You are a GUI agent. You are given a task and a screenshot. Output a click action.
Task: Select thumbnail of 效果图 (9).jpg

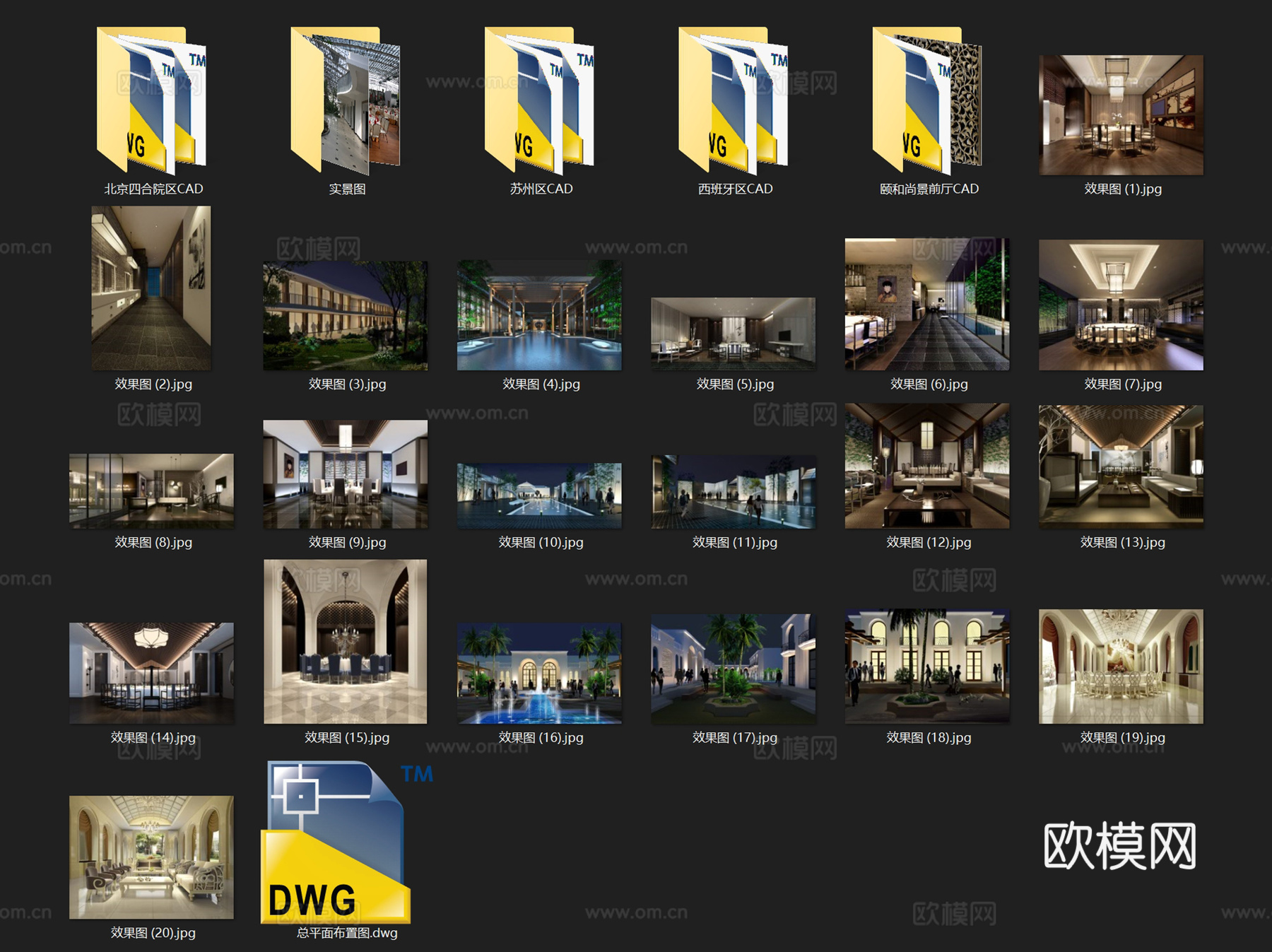coord(346,474)
